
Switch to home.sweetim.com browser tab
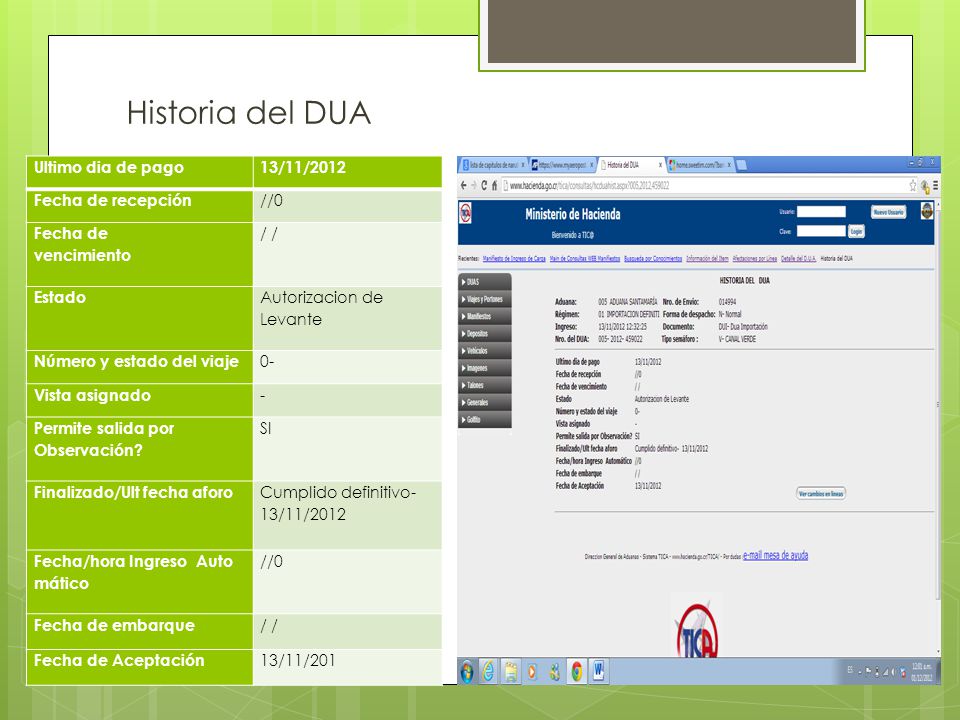click(701, 165)
